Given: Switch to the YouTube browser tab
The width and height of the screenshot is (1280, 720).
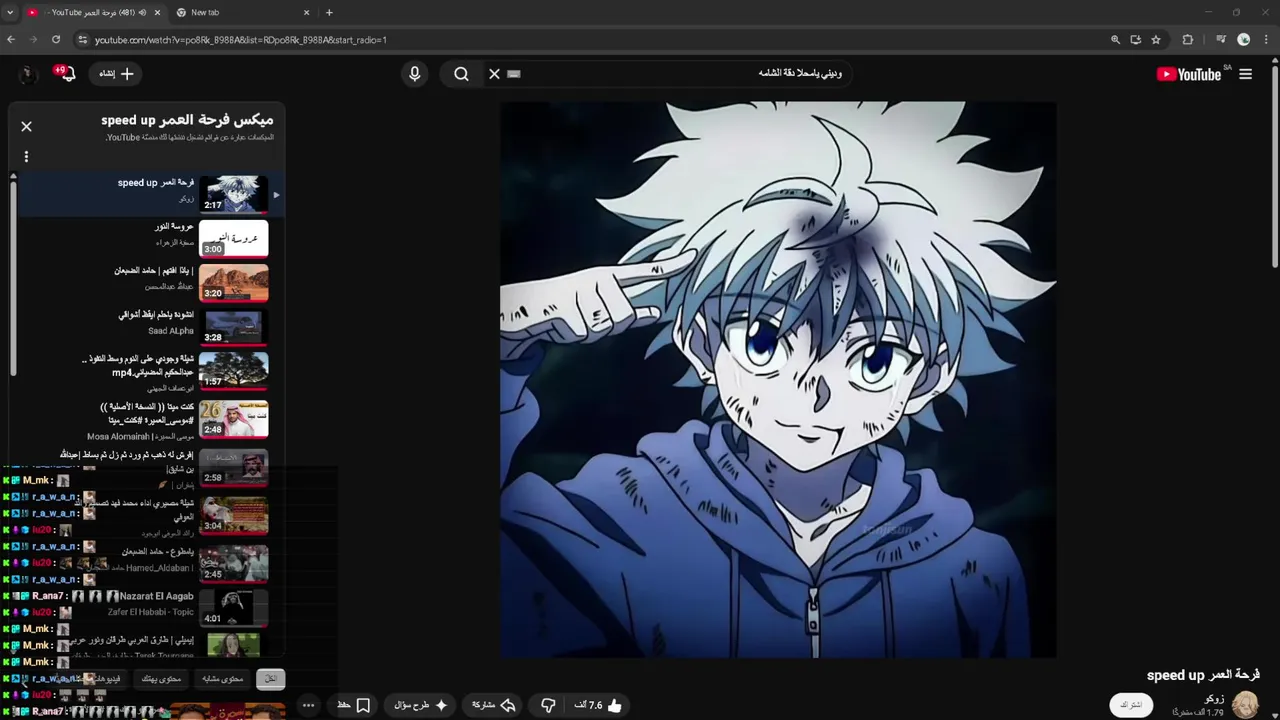Looking at the screenshot, I should (90, 12).
